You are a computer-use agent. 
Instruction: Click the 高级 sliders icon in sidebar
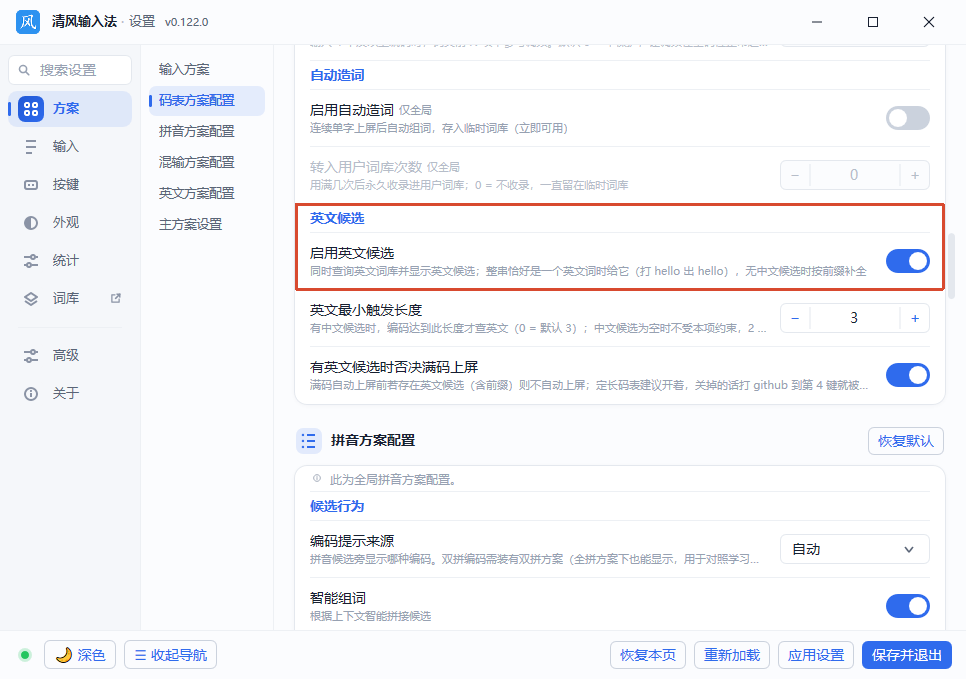(x=31, y=356)
